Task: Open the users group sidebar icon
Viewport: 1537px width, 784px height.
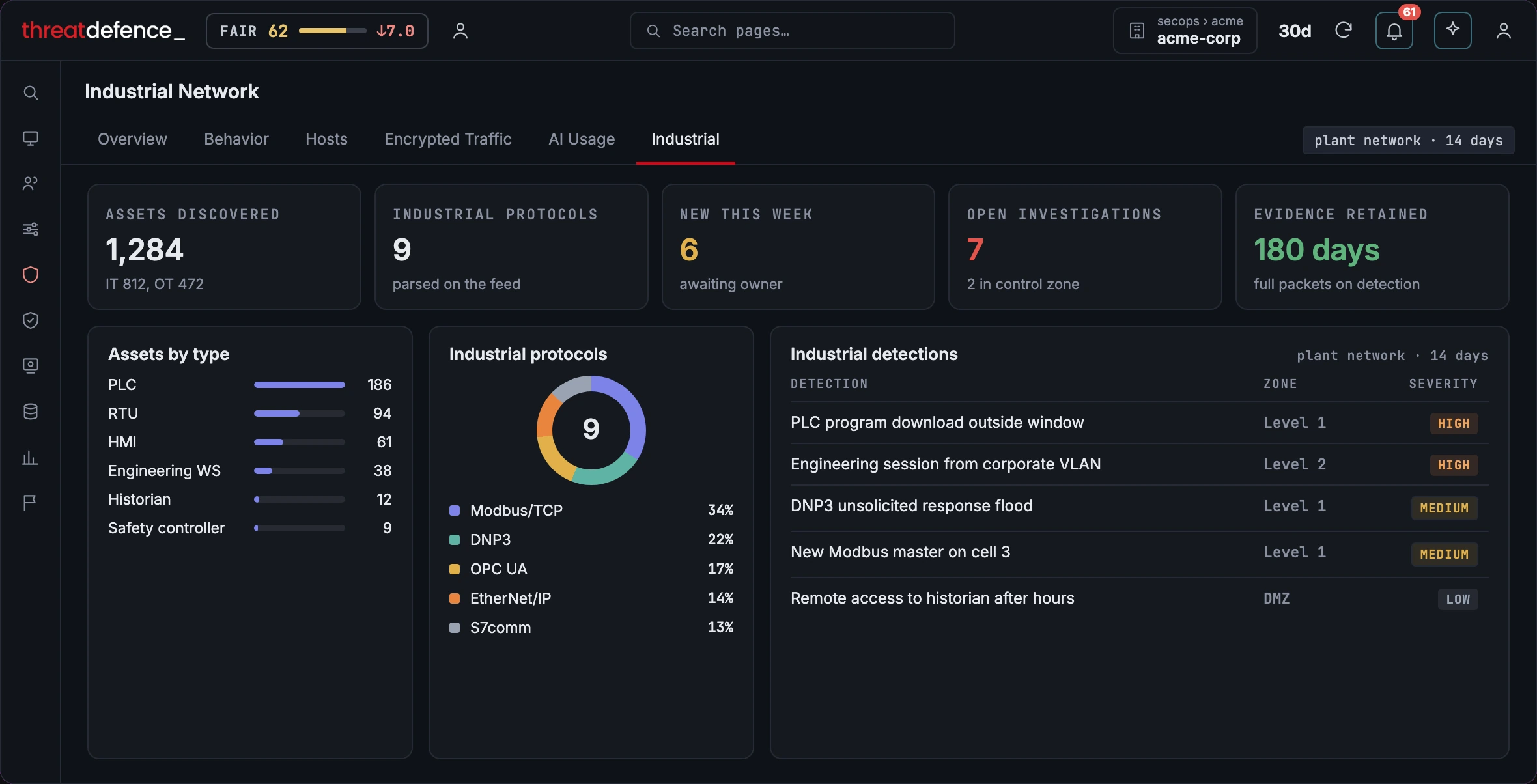Action: click(31, 184)
